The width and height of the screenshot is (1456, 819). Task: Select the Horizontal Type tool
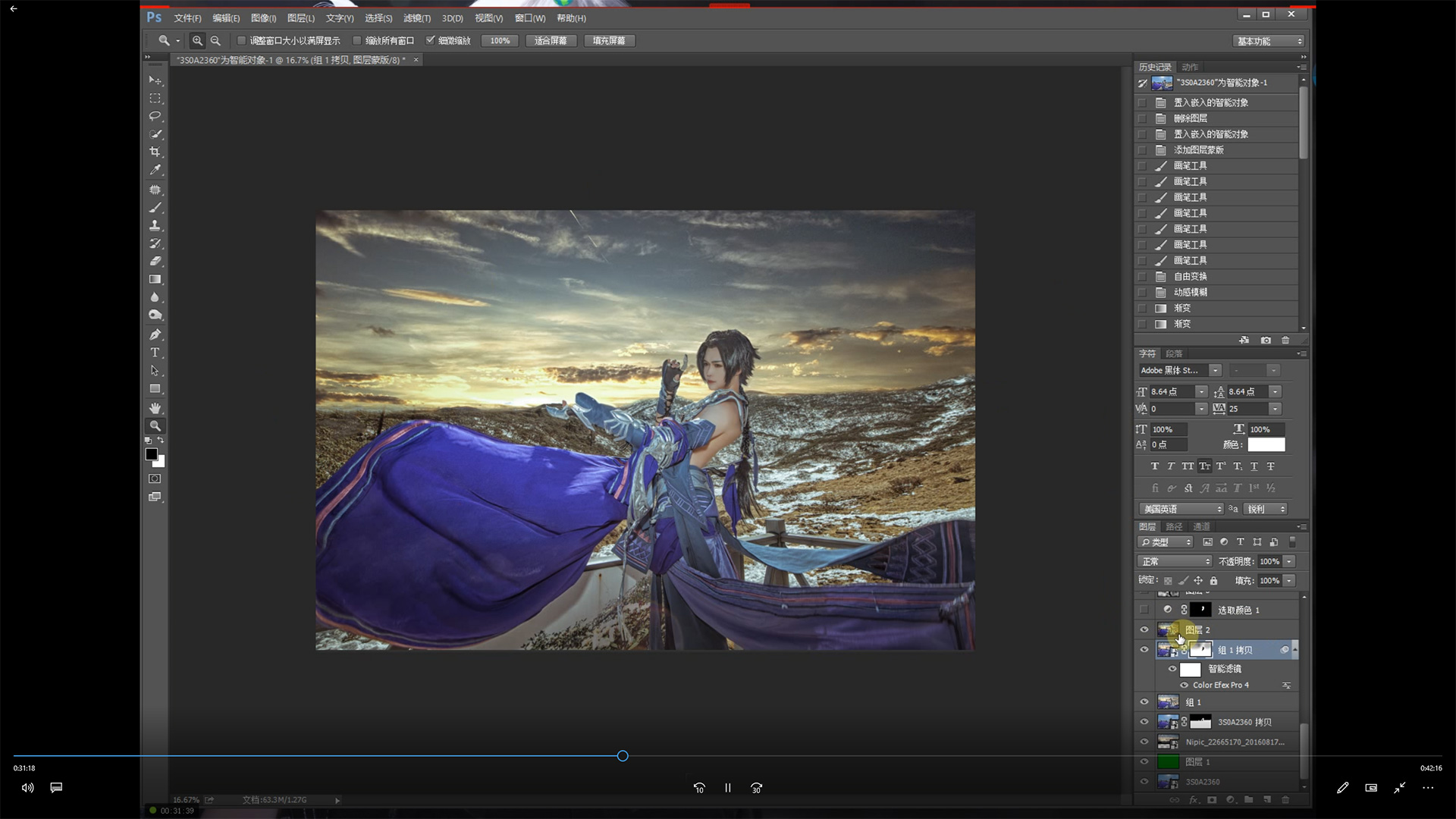[155, 353]
